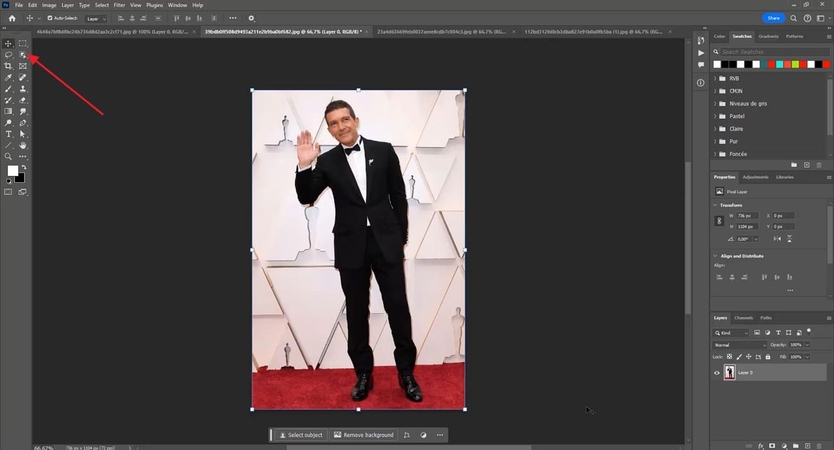Select the Eyedropper tool

pos(8,78)
